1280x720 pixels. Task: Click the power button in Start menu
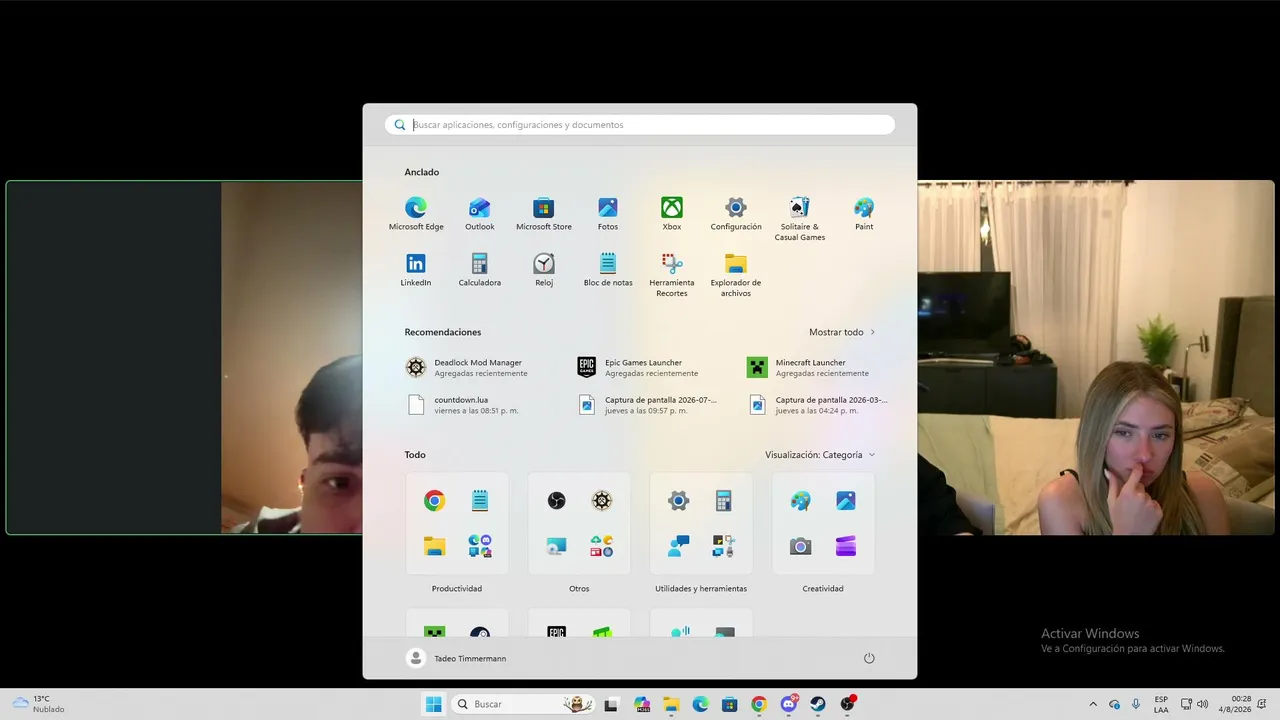click(869, 658)
